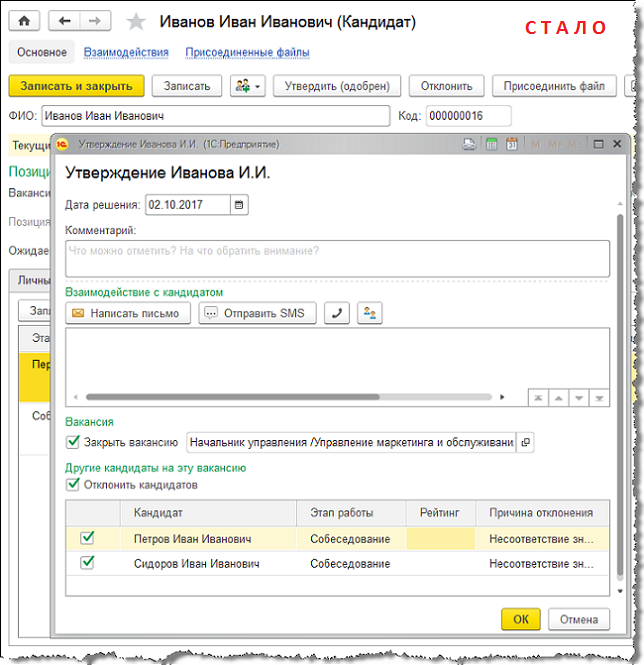Click Петров's Несоответствие зн... reason cell
Screen dimensions: 644x665
[x=542, y=539]
